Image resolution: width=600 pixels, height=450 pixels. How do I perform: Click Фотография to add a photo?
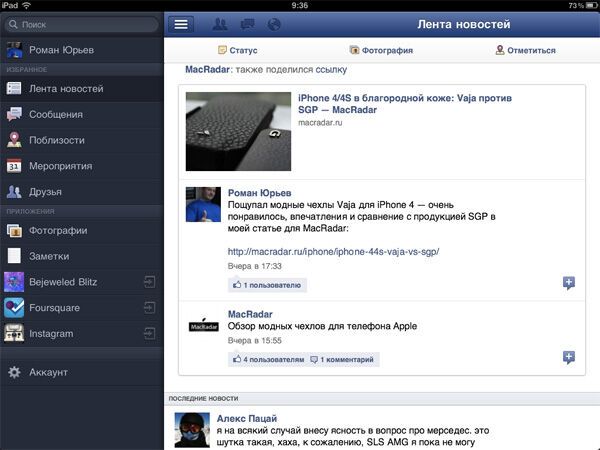[381, 50]
